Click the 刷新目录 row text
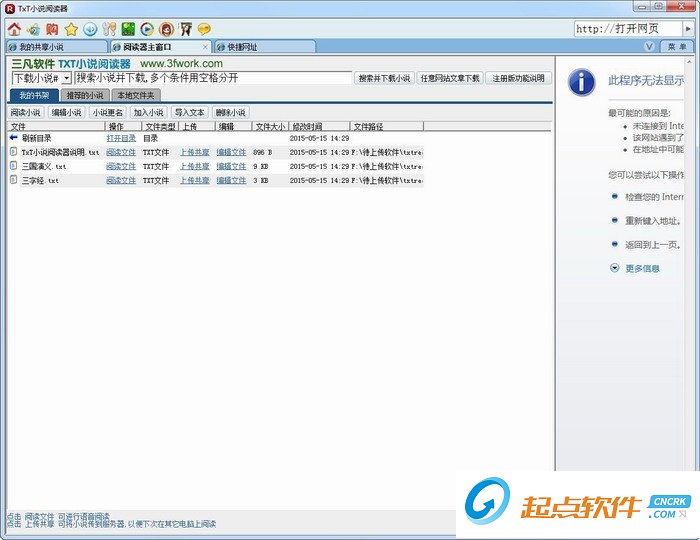Image resolution: width=700 pixels, height=540 pixels. click(x=36, y=138)
